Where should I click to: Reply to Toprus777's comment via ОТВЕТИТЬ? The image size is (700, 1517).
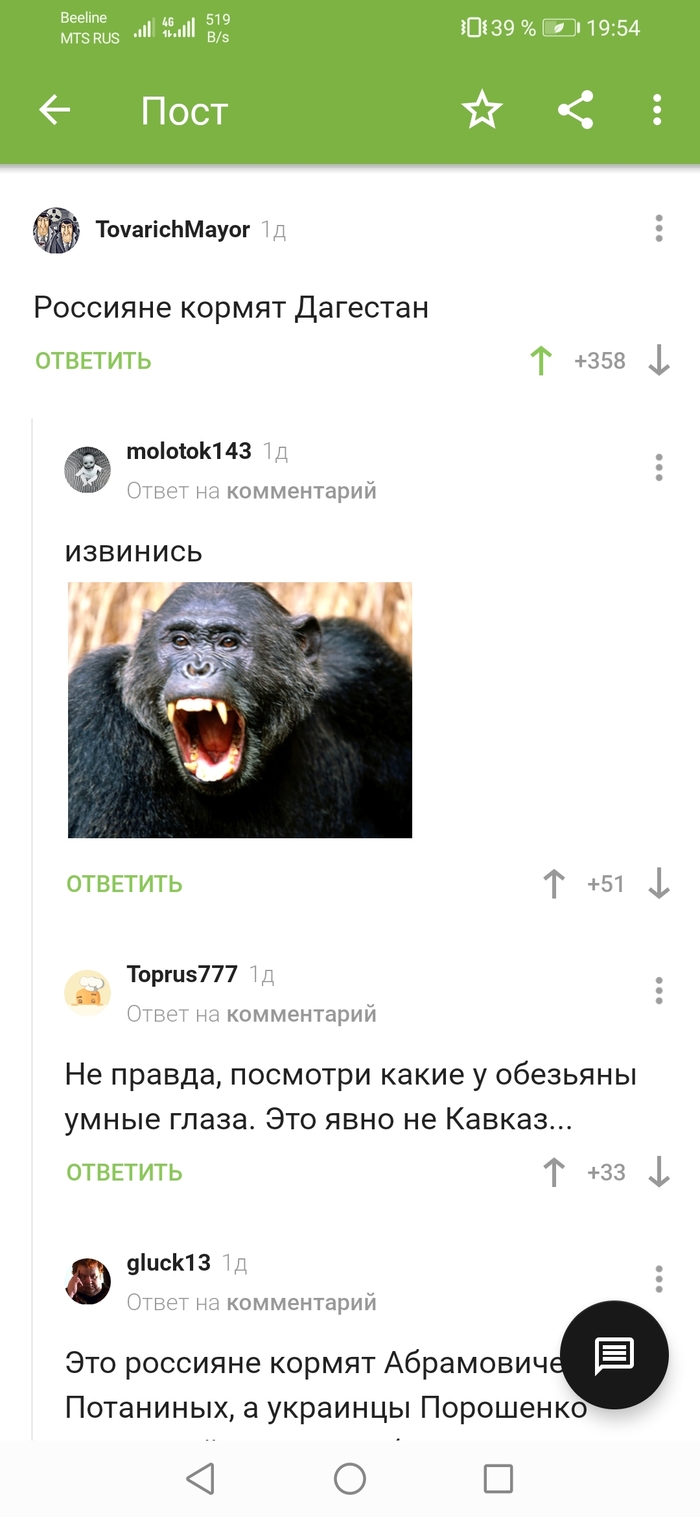[x=124, y=1172]
